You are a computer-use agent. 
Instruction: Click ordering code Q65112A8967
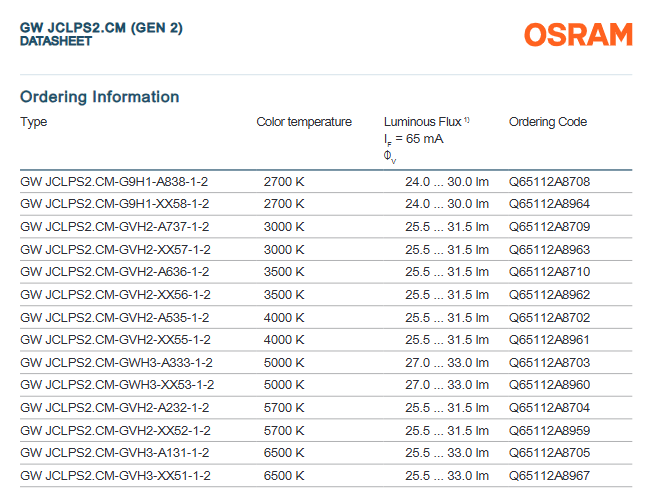(x=549, y=476)
